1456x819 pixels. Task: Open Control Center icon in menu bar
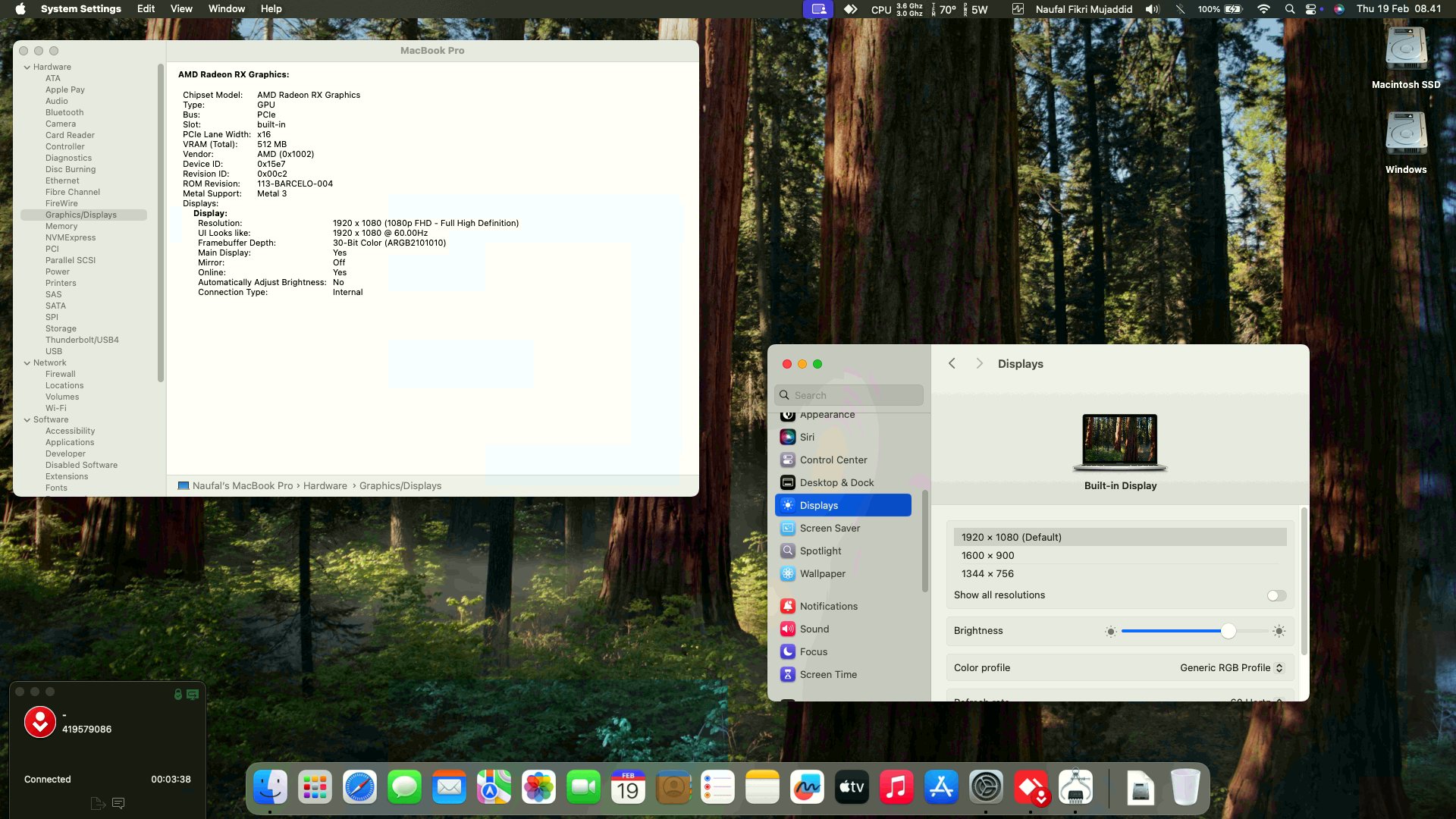(x=1313, y=9)
